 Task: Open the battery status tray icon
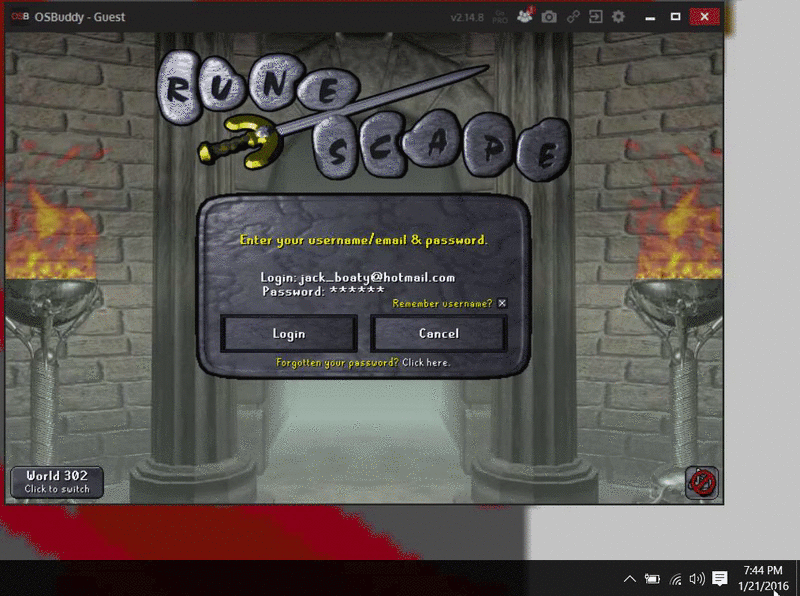coord(652,579)
